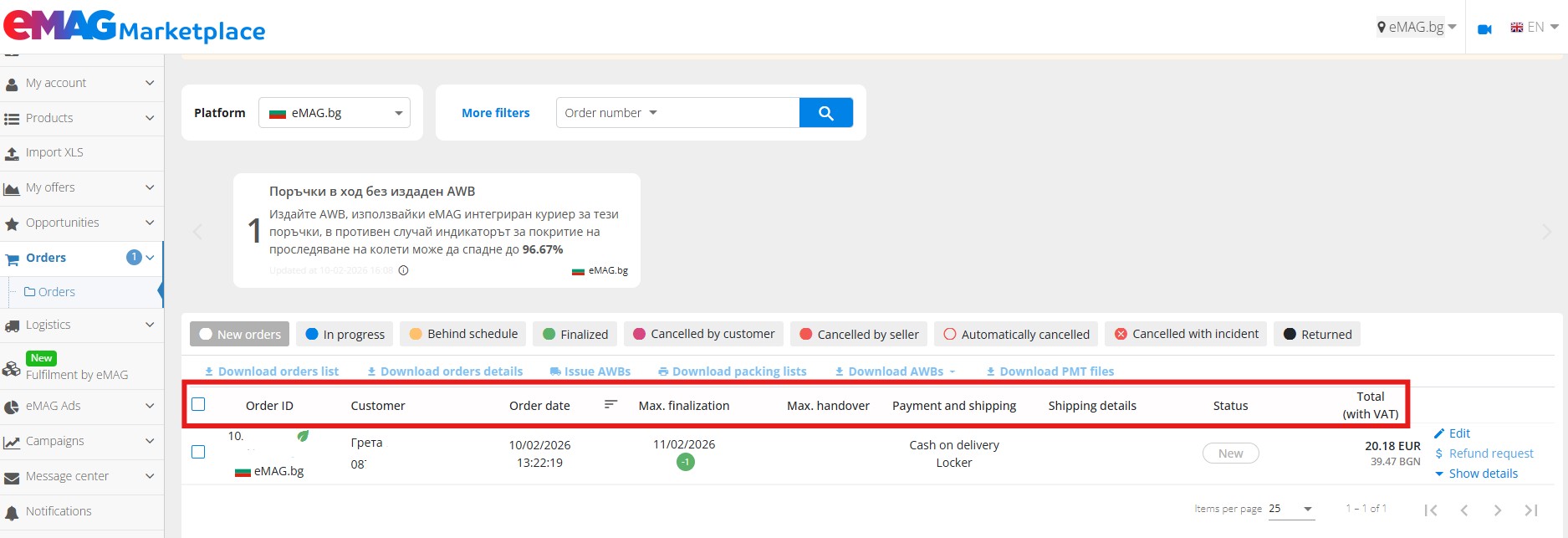
Task: Click the green leaf icon in order row
Action: [303, 436]
